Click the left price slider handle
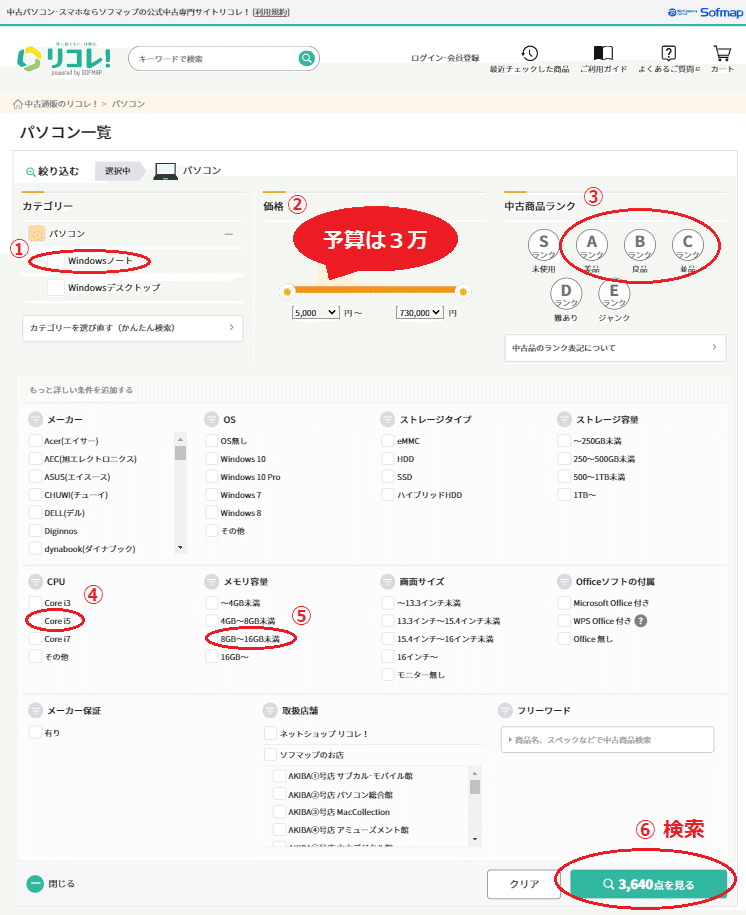The width and height of the screenshot is (746, 915). 287,292
